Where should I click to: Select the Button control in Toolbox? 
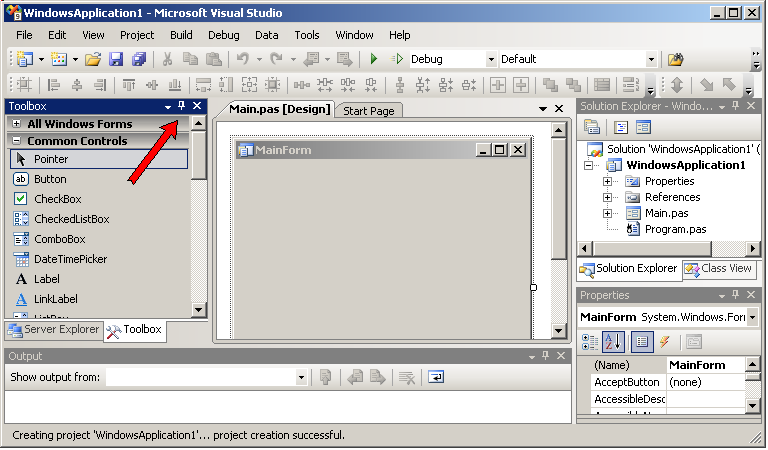click(x=50, y=179)
